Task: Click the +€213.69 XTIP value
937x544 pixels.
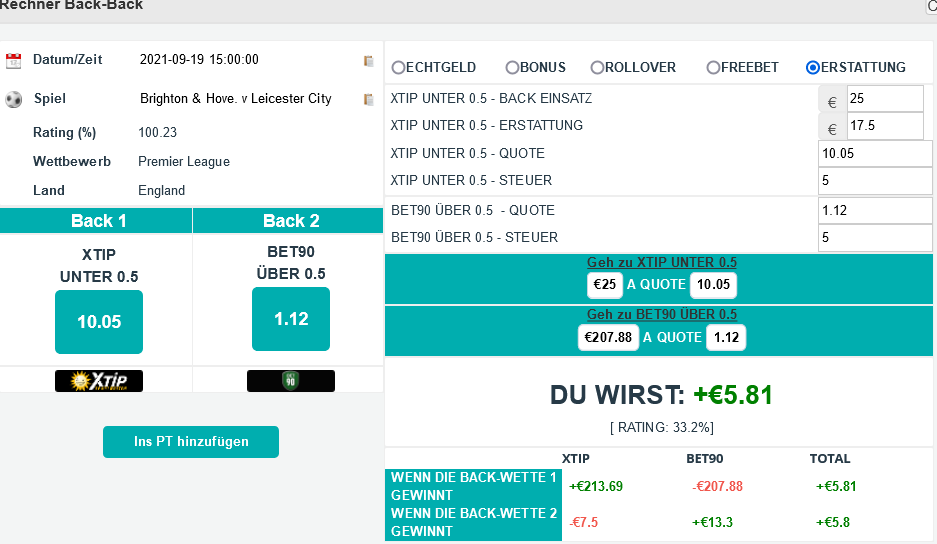Action: [596, 487]
